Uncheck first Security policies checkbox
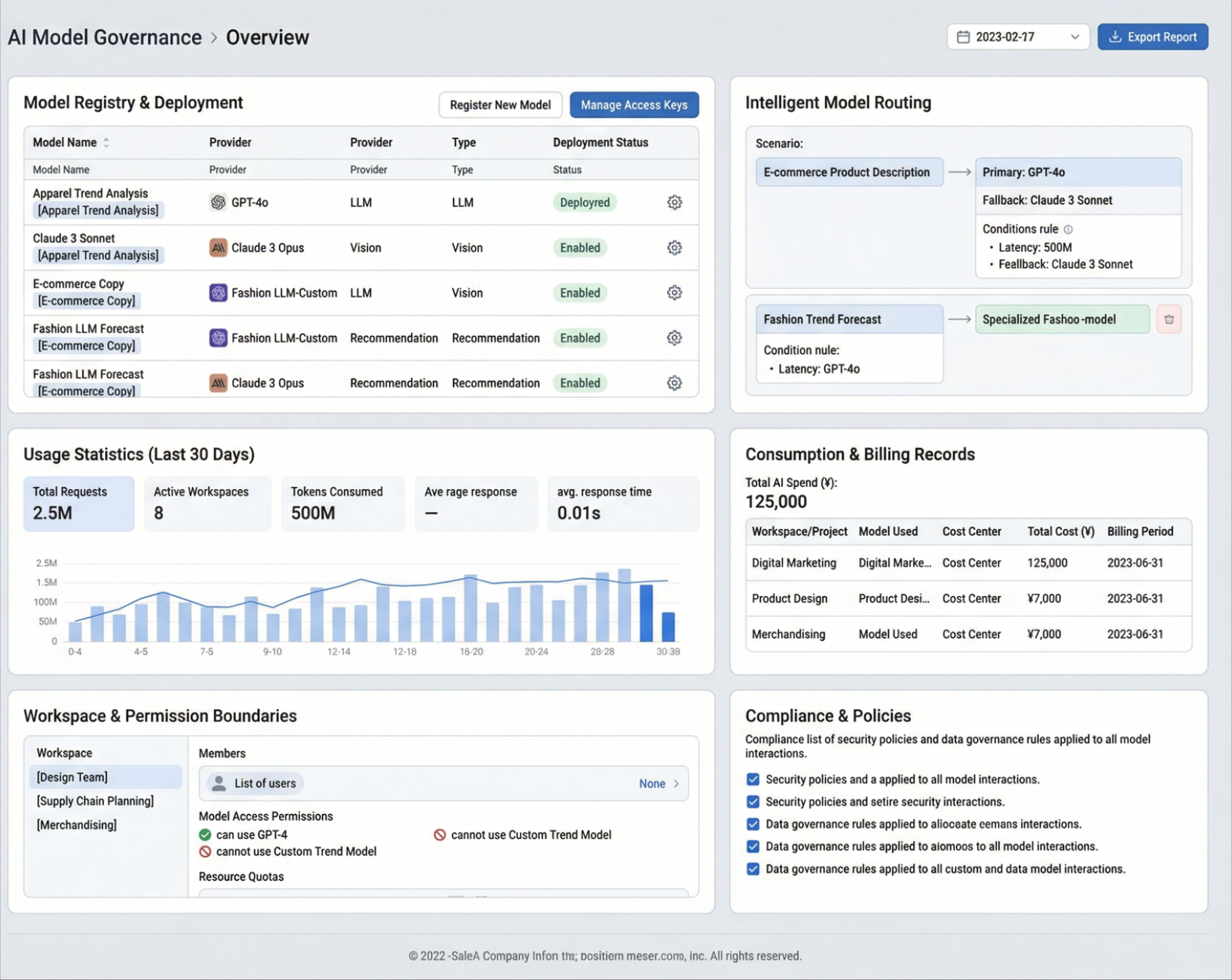 (x=752, y=779)
